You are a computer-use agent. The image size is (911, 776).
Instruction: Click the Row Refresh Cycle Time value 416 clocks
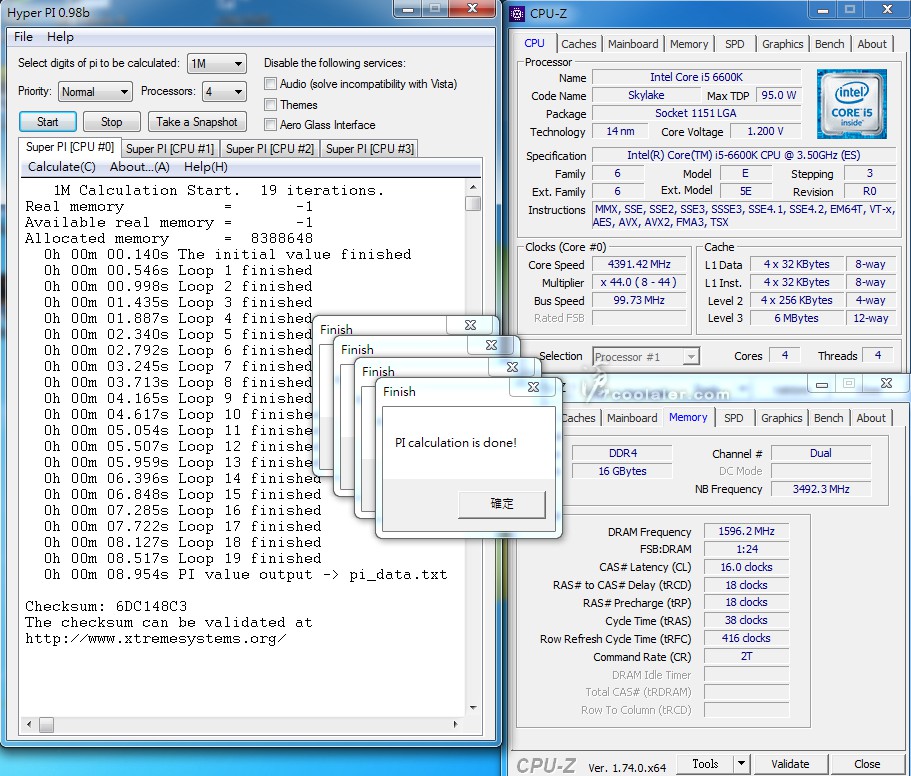747,638
